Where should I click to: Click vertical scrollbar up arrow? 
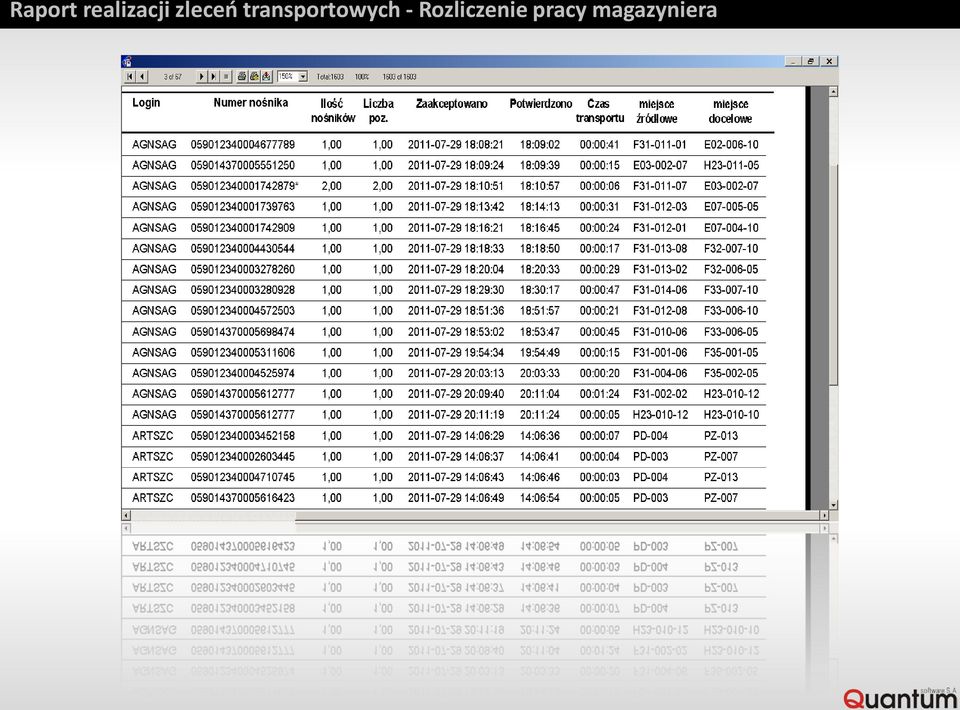coord(833,92)
